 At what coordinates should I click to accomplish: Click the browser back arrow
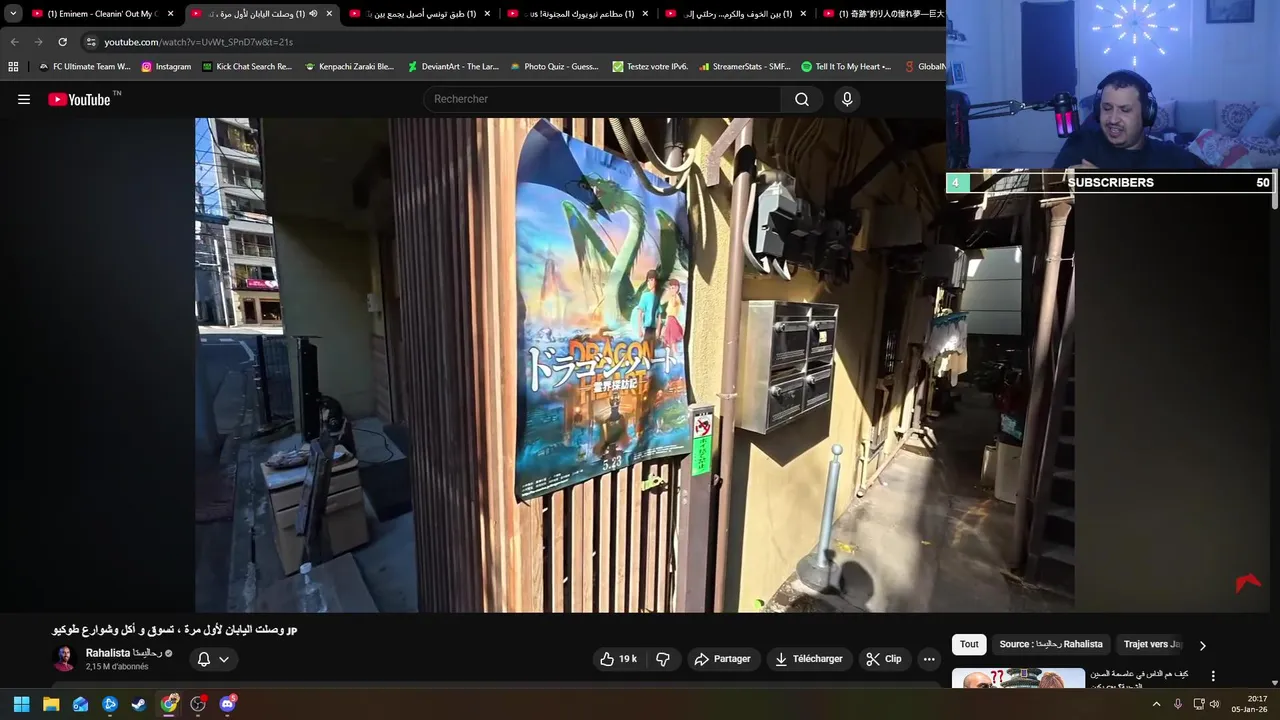point(14,42)
